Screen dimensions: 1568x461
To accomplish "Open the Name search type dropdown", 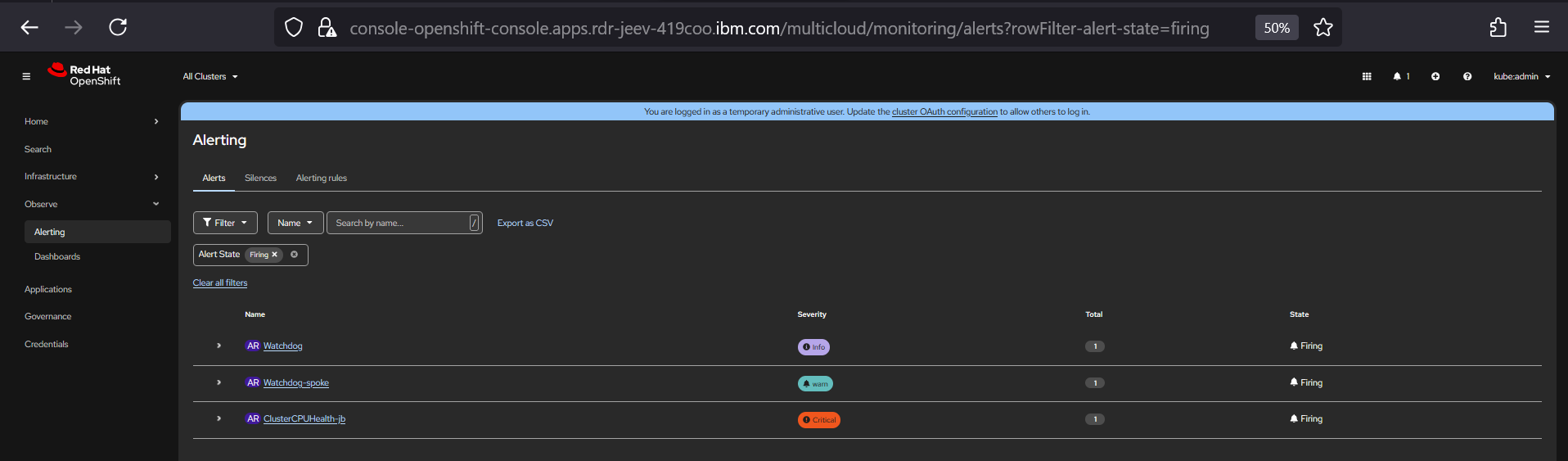I will [295, 223].
